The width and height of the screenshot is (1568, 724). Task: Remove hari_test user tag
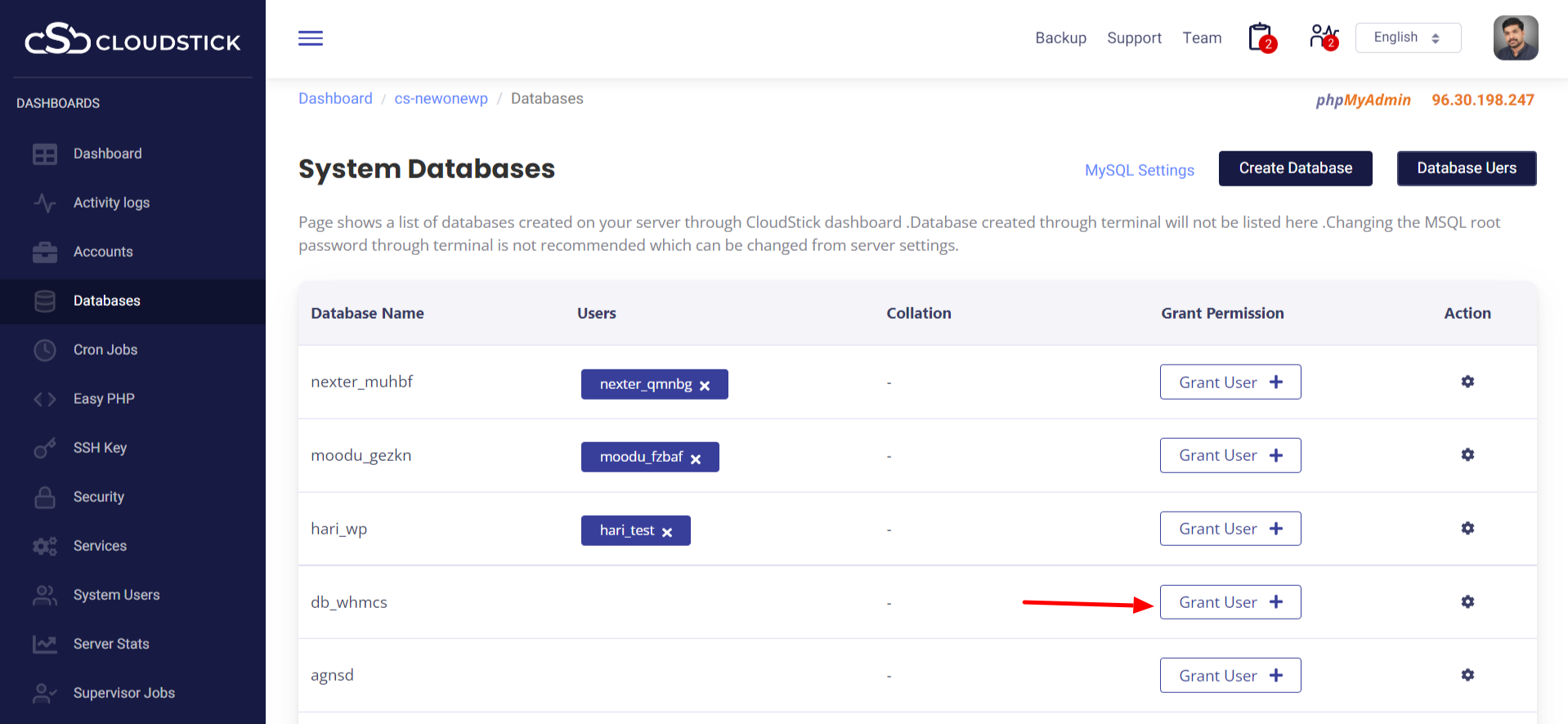[667, 532]
